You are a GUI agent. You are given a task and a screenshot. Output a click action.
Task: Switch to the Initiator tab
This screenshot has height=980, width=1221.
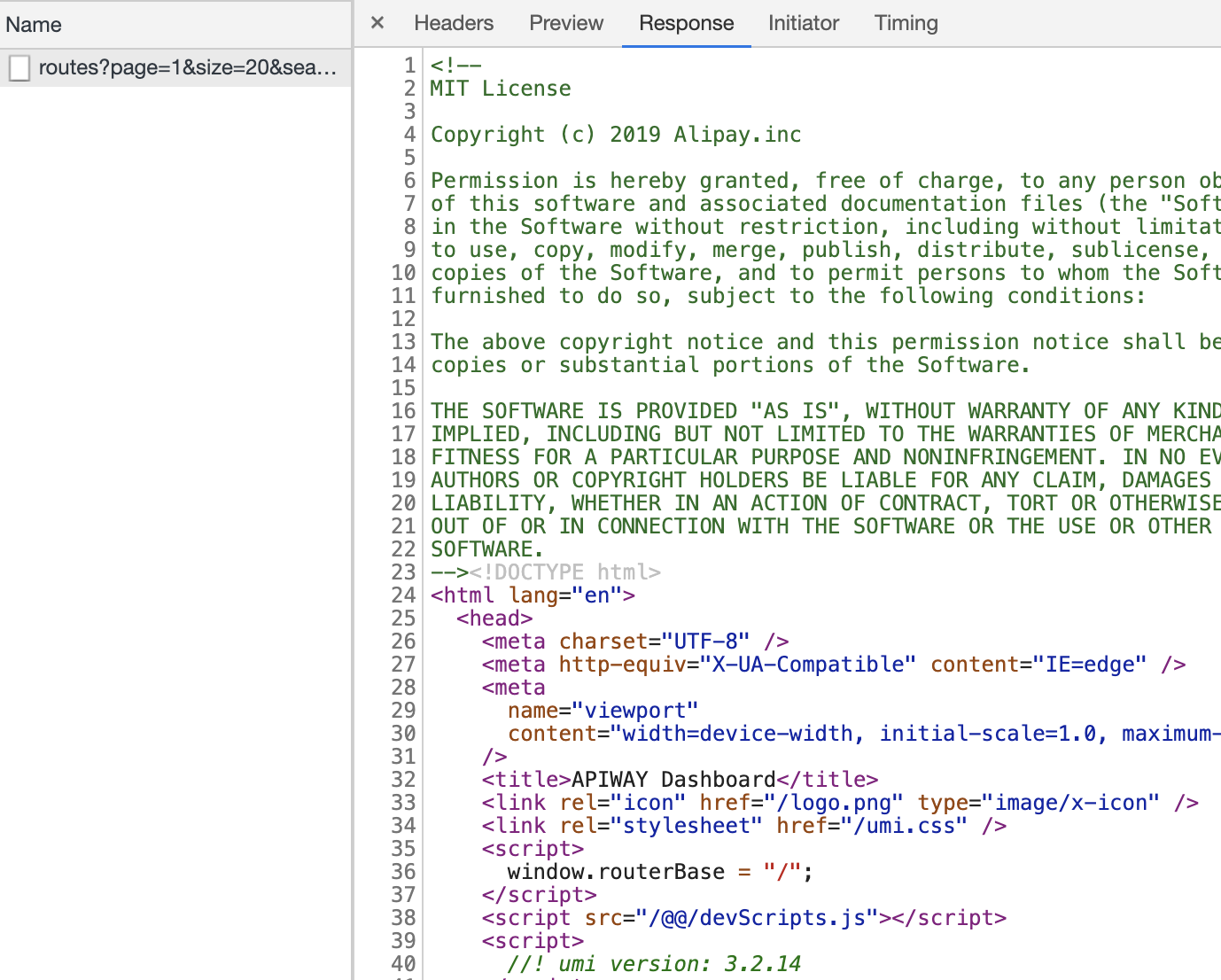point(803,23)
